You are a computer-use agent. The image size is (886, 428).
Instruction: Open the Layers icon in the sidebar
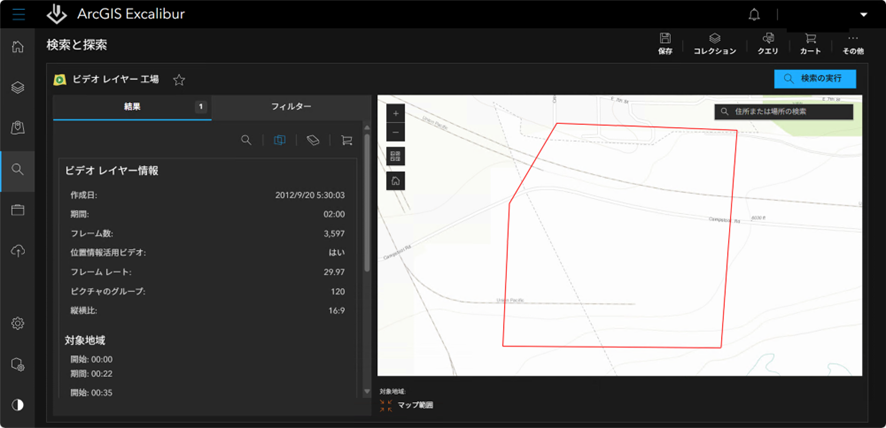tap(17, 87)
